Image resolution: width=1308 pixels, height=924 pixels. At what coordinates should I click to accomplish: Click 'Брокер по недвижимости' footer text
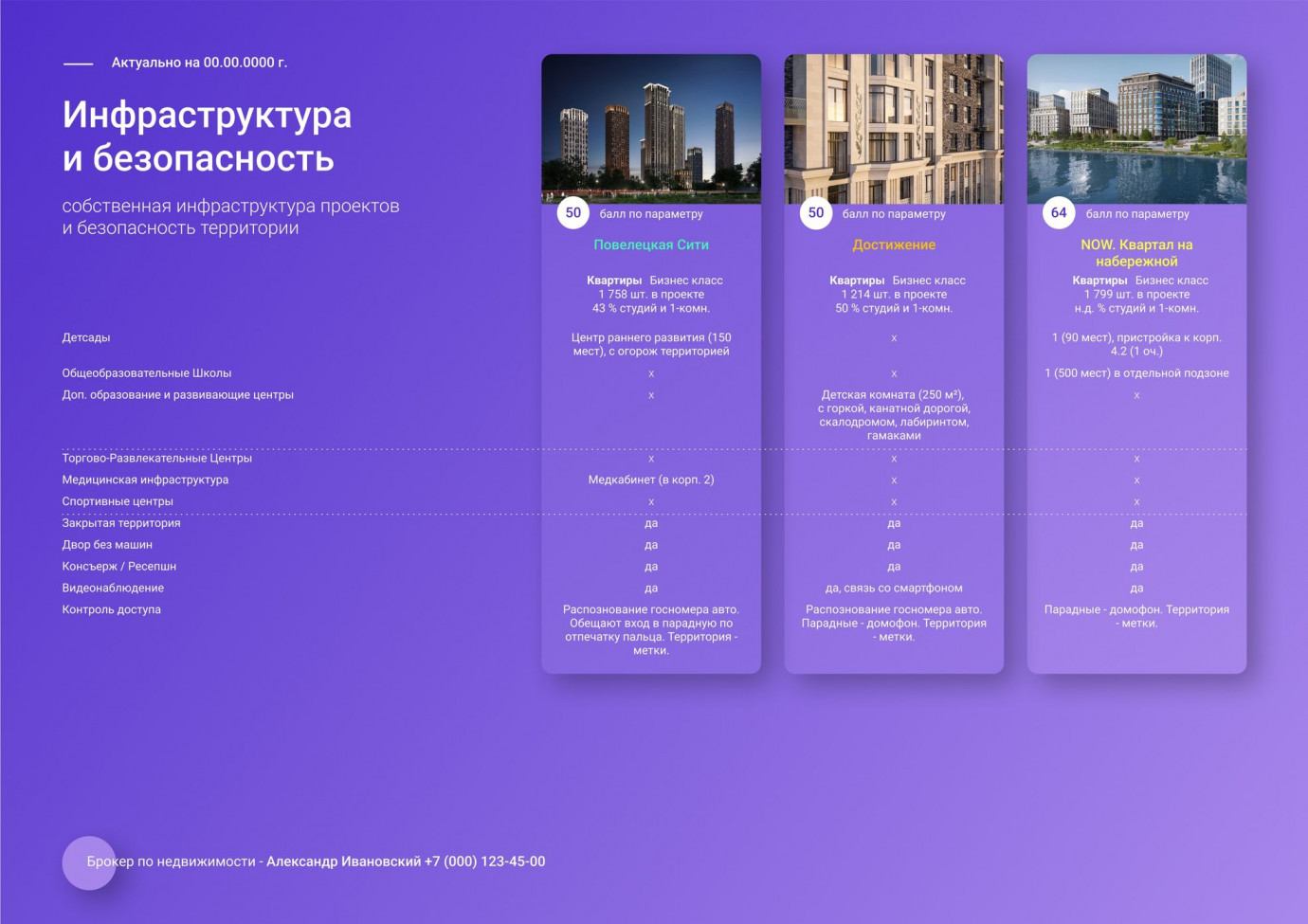172,861
